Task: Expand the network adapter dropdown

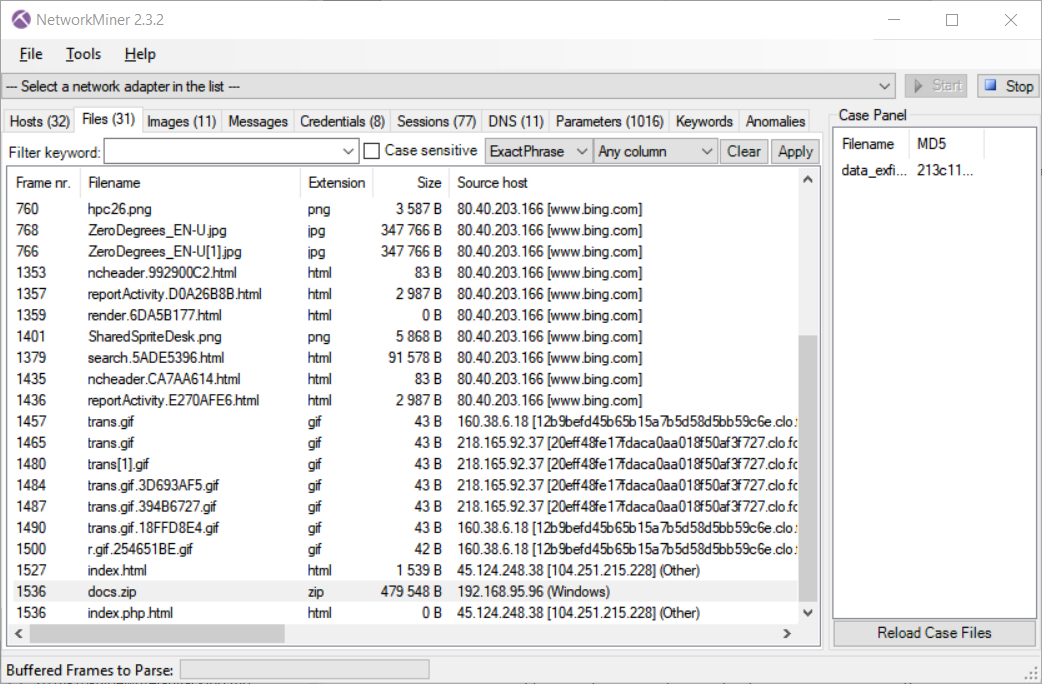Action: 884,86
